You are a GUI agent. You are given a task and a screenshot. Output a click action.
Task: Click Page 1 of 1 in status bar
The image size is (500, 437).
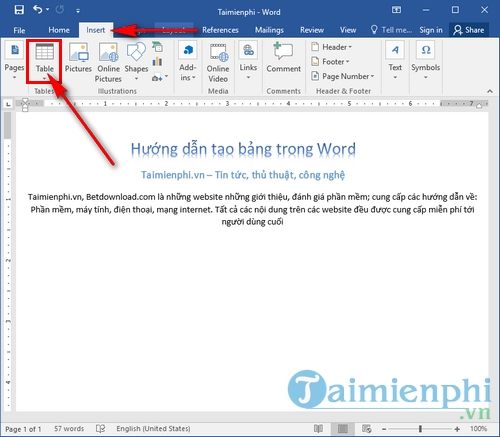coord(23,429)
